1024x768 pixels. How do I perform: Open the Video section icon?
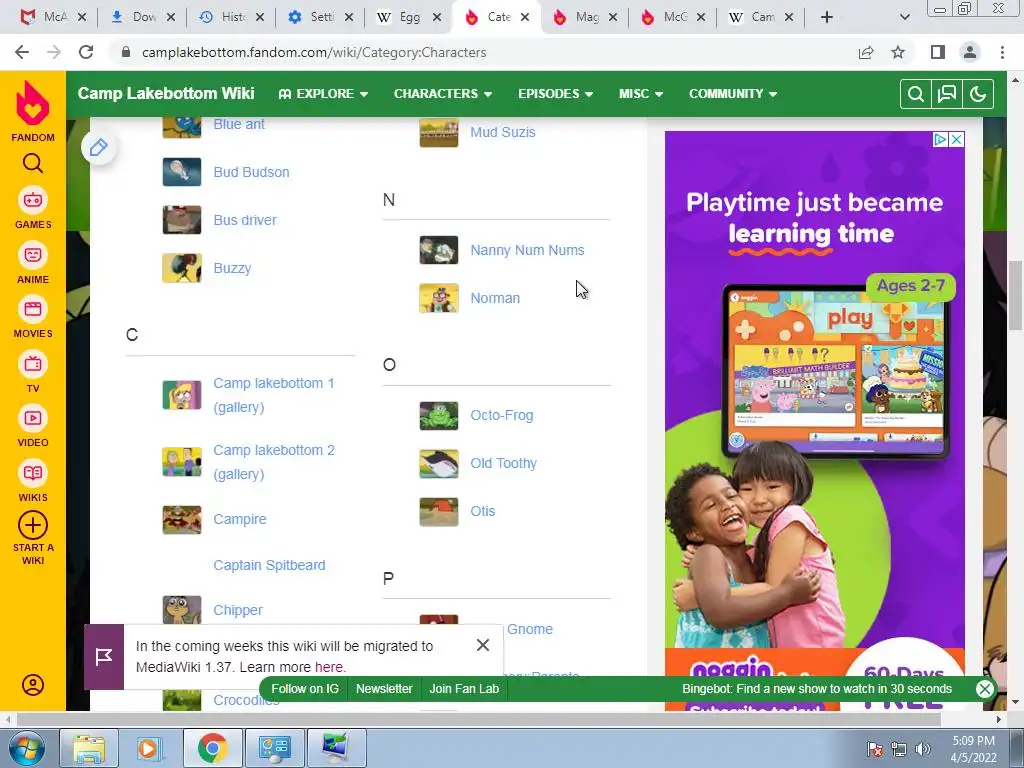33,418
